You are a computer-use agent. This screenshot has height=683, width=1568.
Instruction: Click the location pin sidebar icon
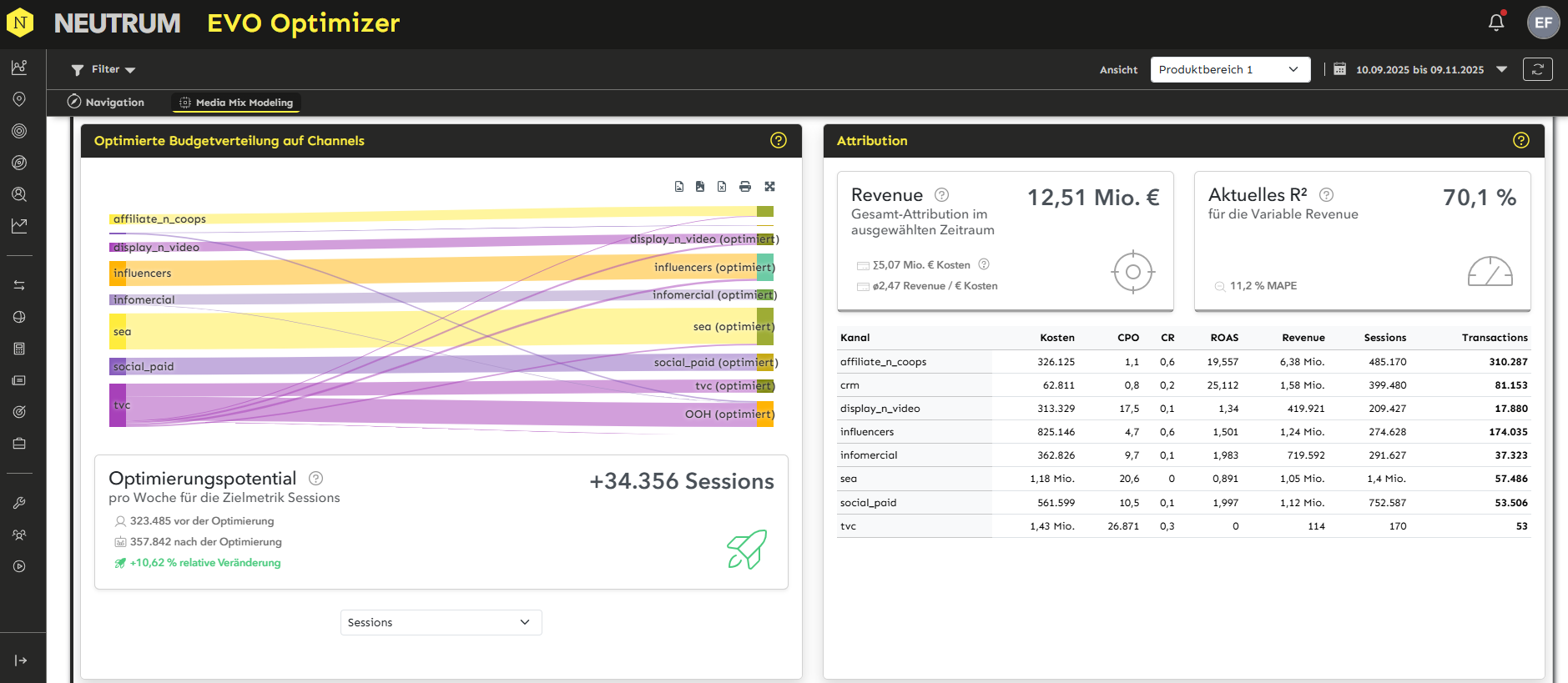point(19,99)
